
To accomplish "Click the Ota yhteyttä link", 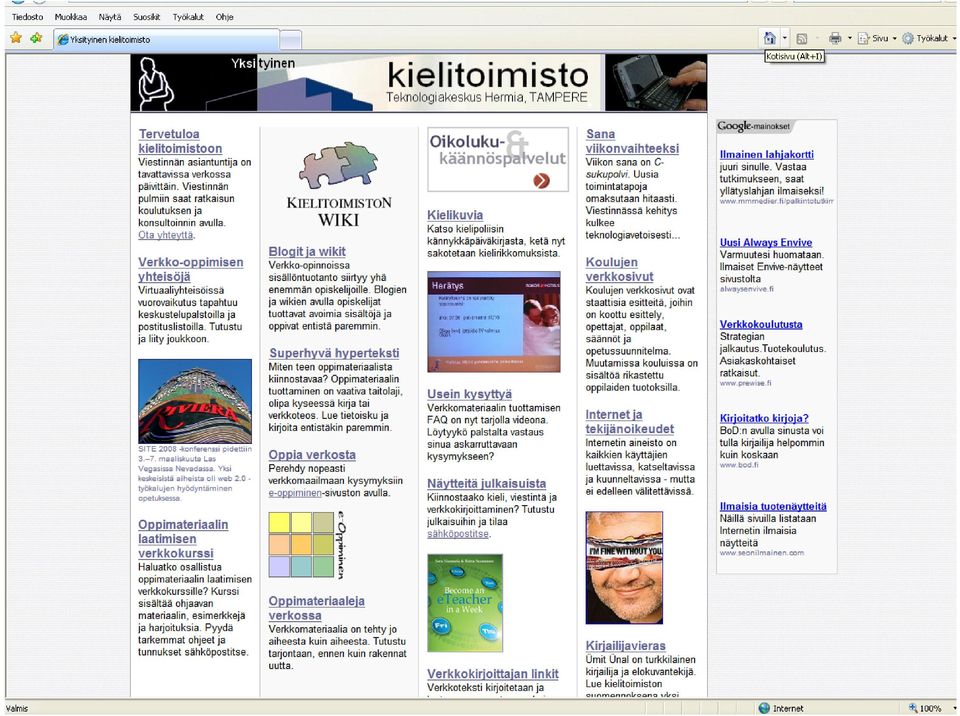I will click(x=165, y=235).
